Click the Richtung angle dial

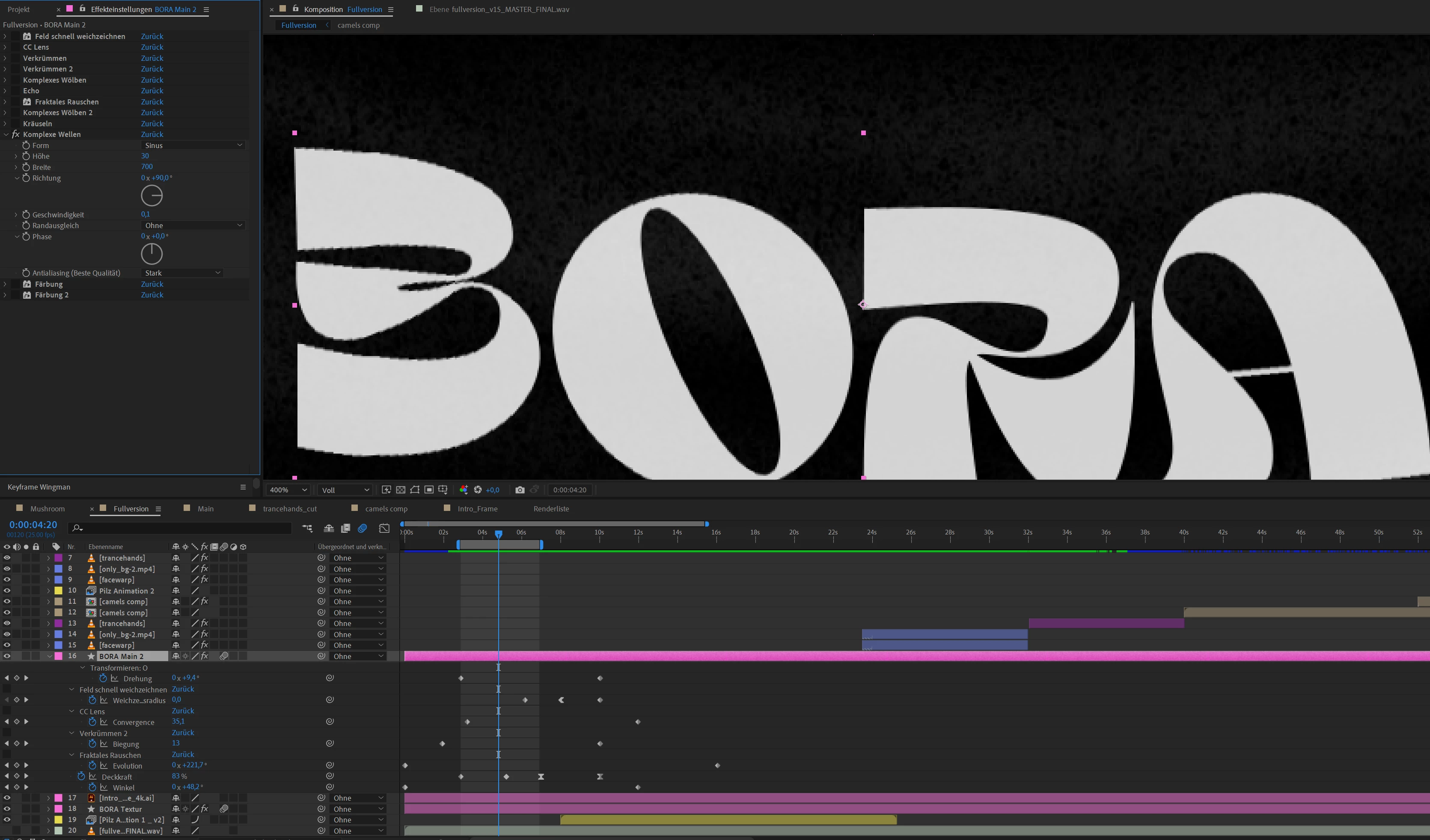152,196
